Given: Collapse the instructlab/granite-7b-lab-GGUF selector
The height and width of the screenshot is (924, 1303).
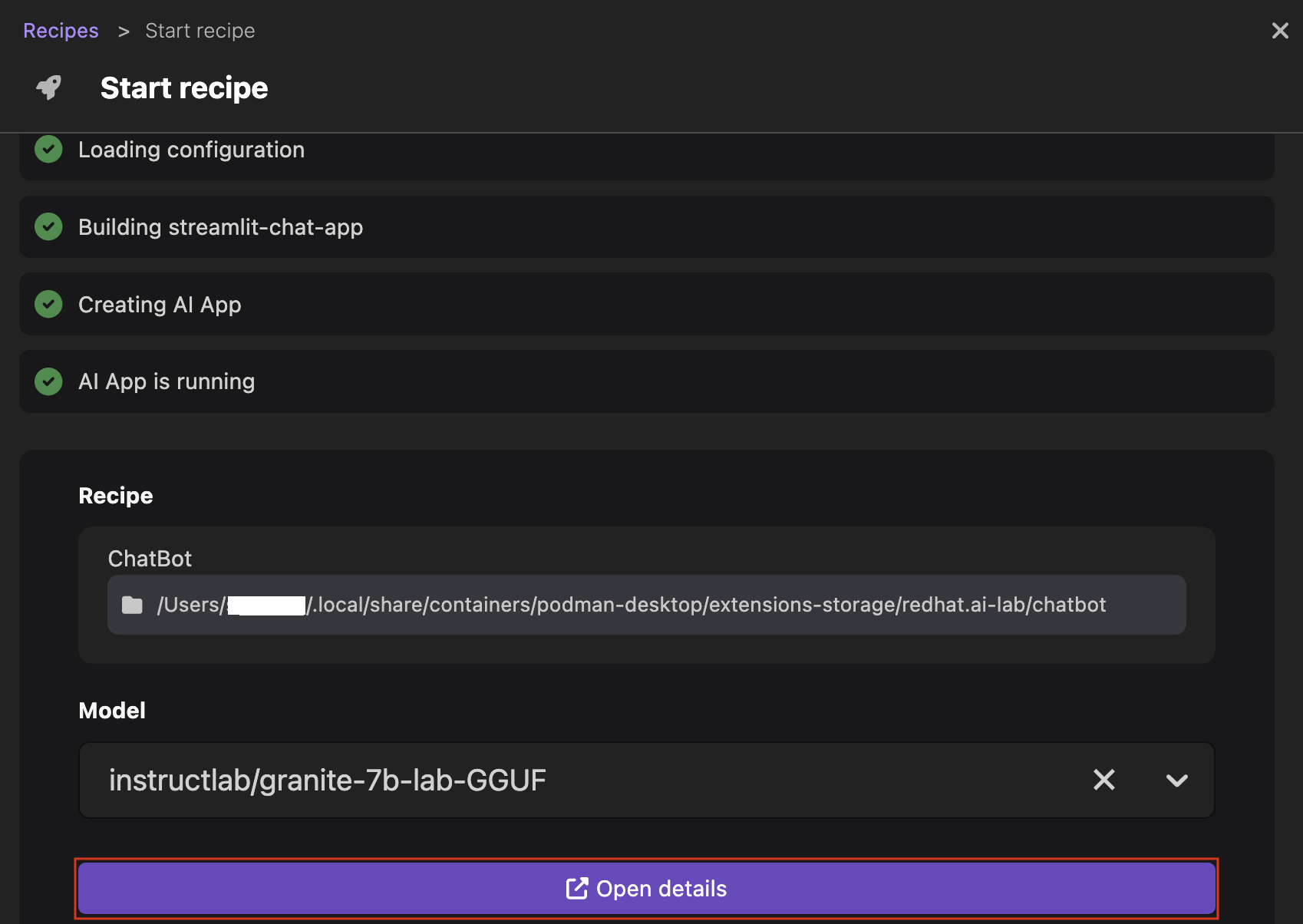Looking at the screenshot, I should (x=1176, y=781).
